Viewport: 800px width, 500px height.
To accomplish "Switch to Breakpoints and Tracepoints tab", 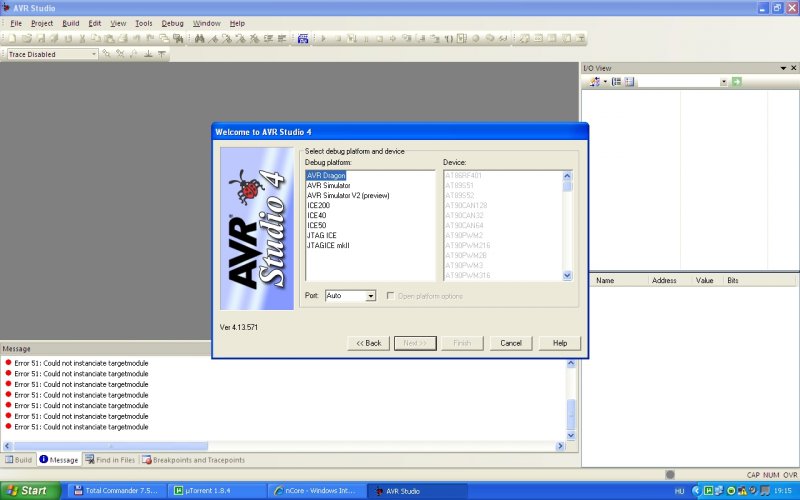I will (193, 460).
